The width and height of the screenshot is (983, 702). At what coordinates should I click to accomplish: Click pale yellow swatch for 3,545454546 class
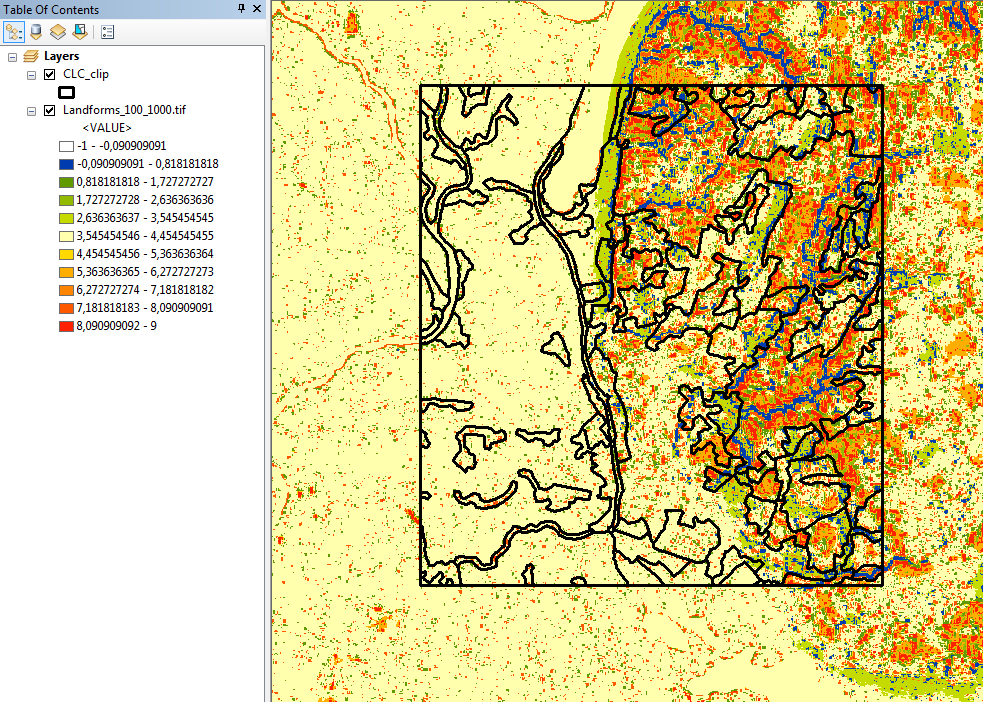tap(66, 236)
